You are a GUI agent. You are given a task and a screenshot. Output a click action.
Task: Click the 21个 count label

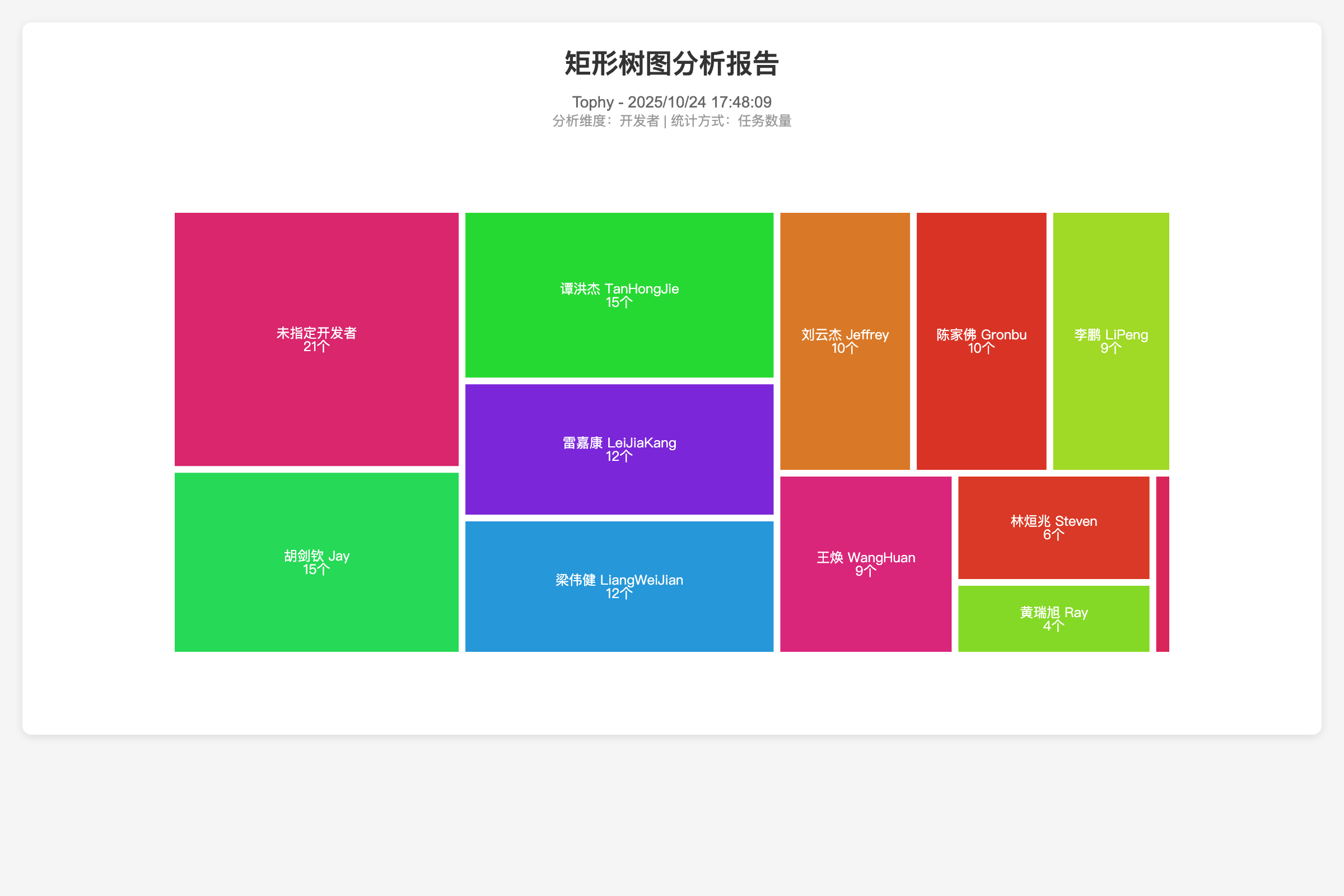click(x=316, y=347)
